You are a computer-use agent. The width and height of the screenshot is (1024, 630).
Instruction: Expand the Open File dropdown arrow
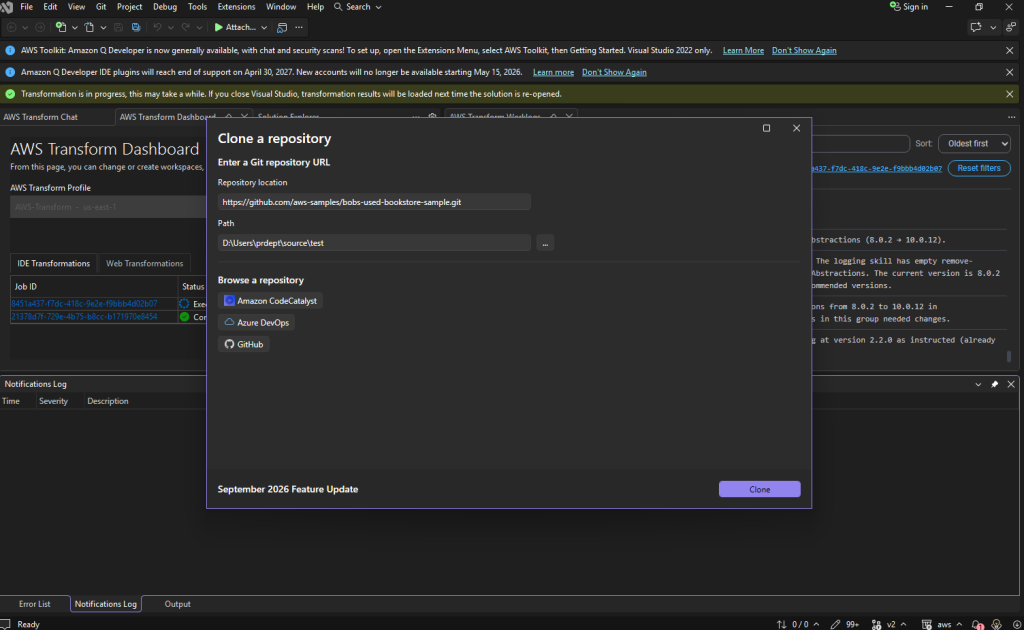(x=103, y=27)
